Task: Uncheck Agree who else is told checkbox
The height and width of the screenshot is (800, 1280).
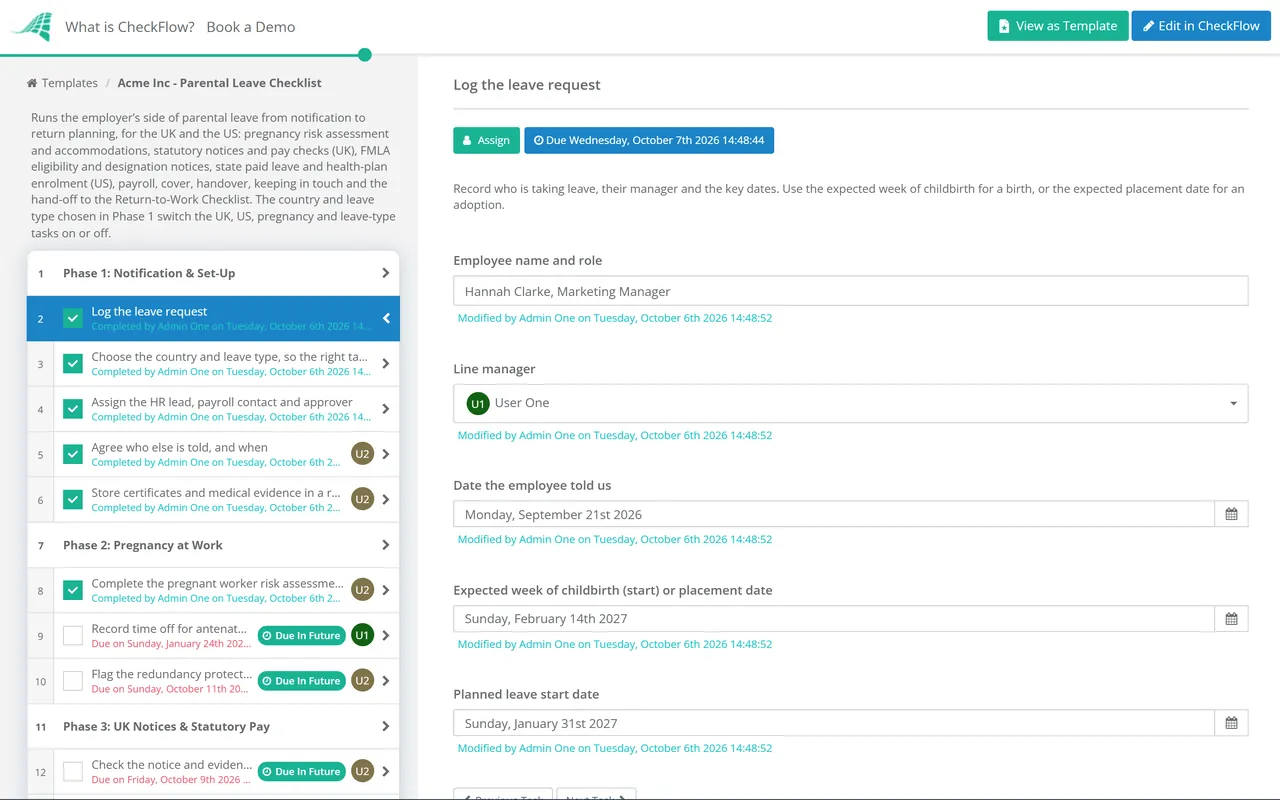Action: pyautogui.click(x=73, y=454)
